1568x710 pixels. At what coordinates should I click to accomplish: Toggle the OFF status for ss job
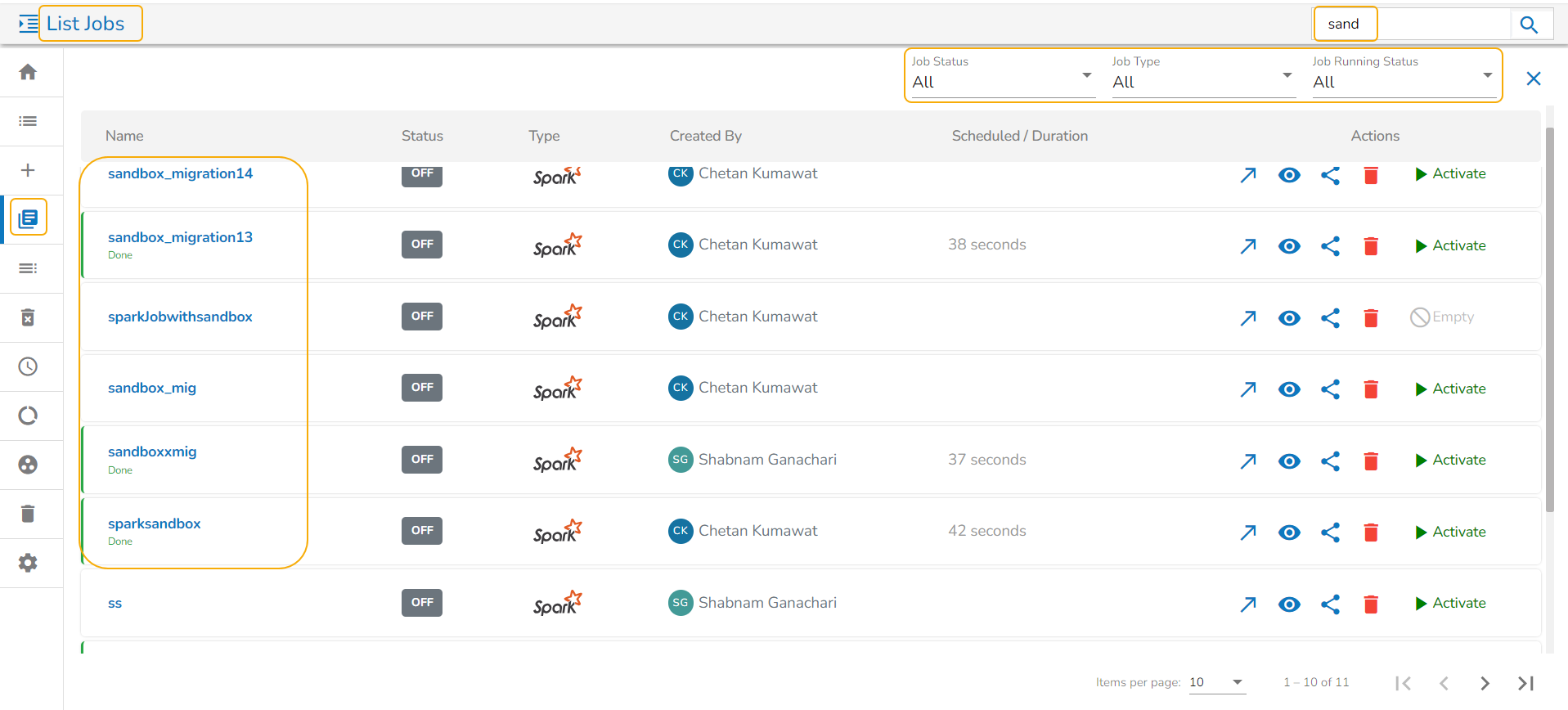point(421,603)
